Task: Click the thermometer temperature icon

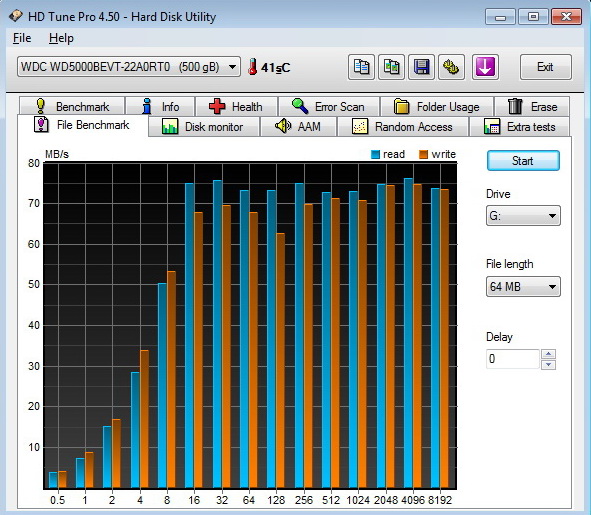Action: coord(253,67)
